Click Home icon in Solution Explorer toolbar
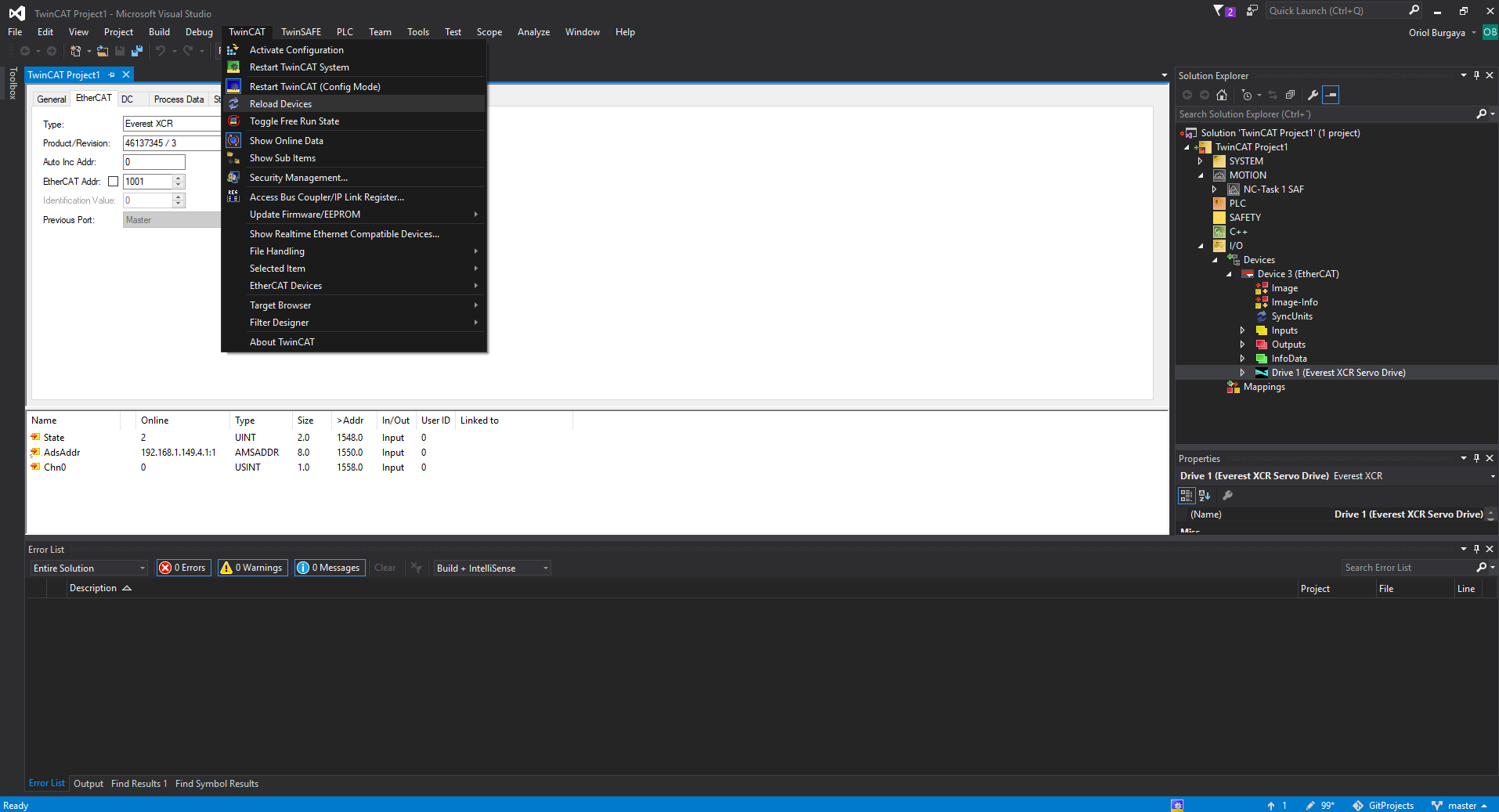 coord(1222,95)
